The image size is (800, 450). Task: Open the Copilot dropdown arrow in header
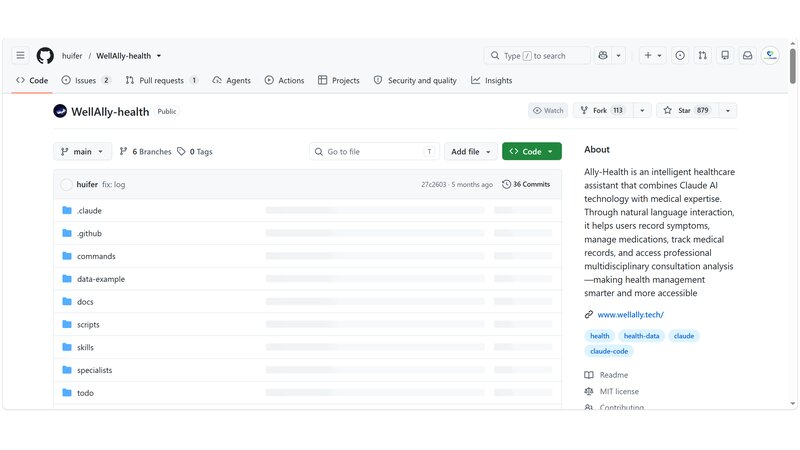(x=618, y=55)
